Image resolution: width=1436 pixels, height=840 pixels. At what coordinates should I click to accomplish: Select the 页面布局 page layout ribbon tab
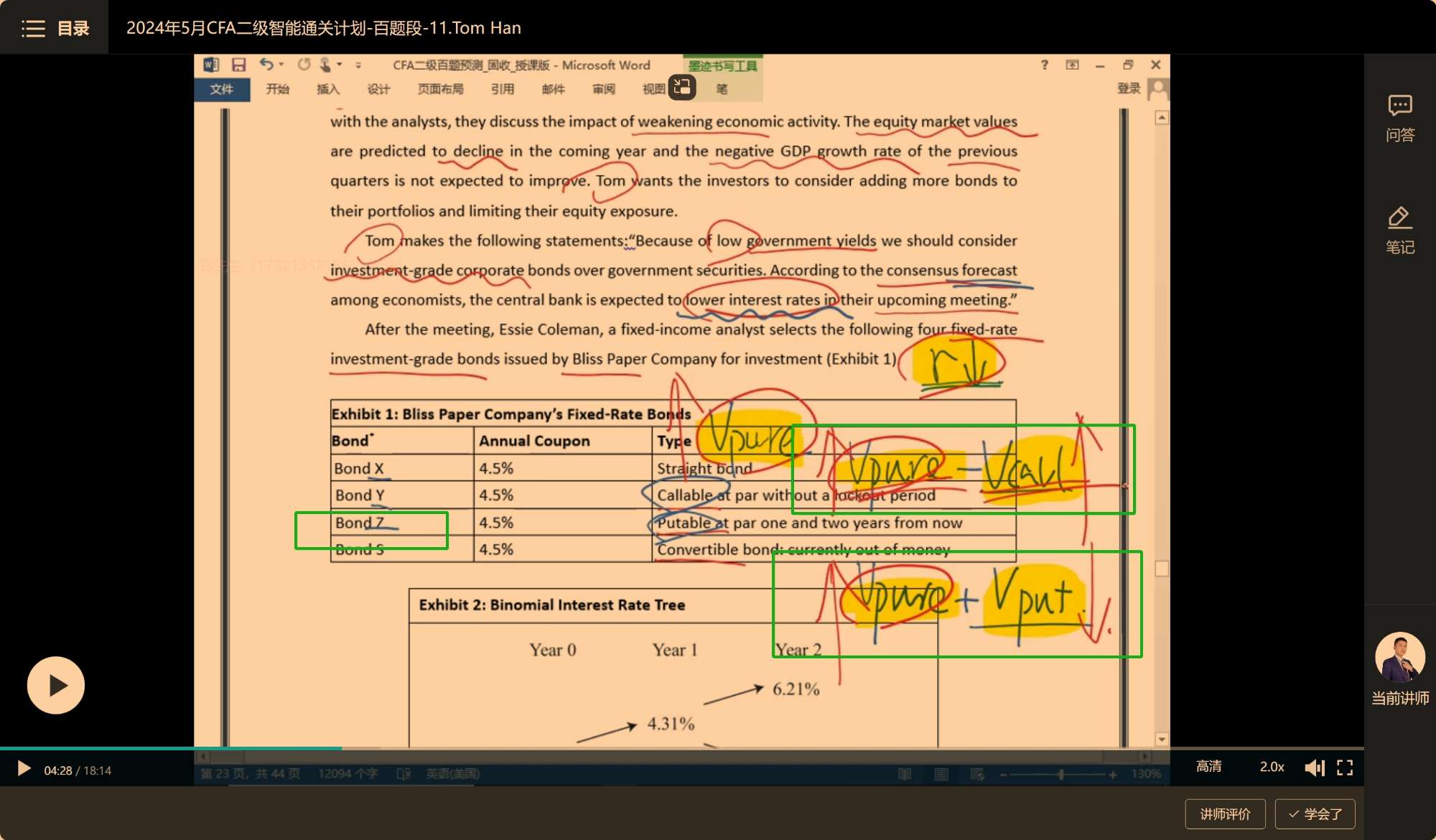click(440, 89)
